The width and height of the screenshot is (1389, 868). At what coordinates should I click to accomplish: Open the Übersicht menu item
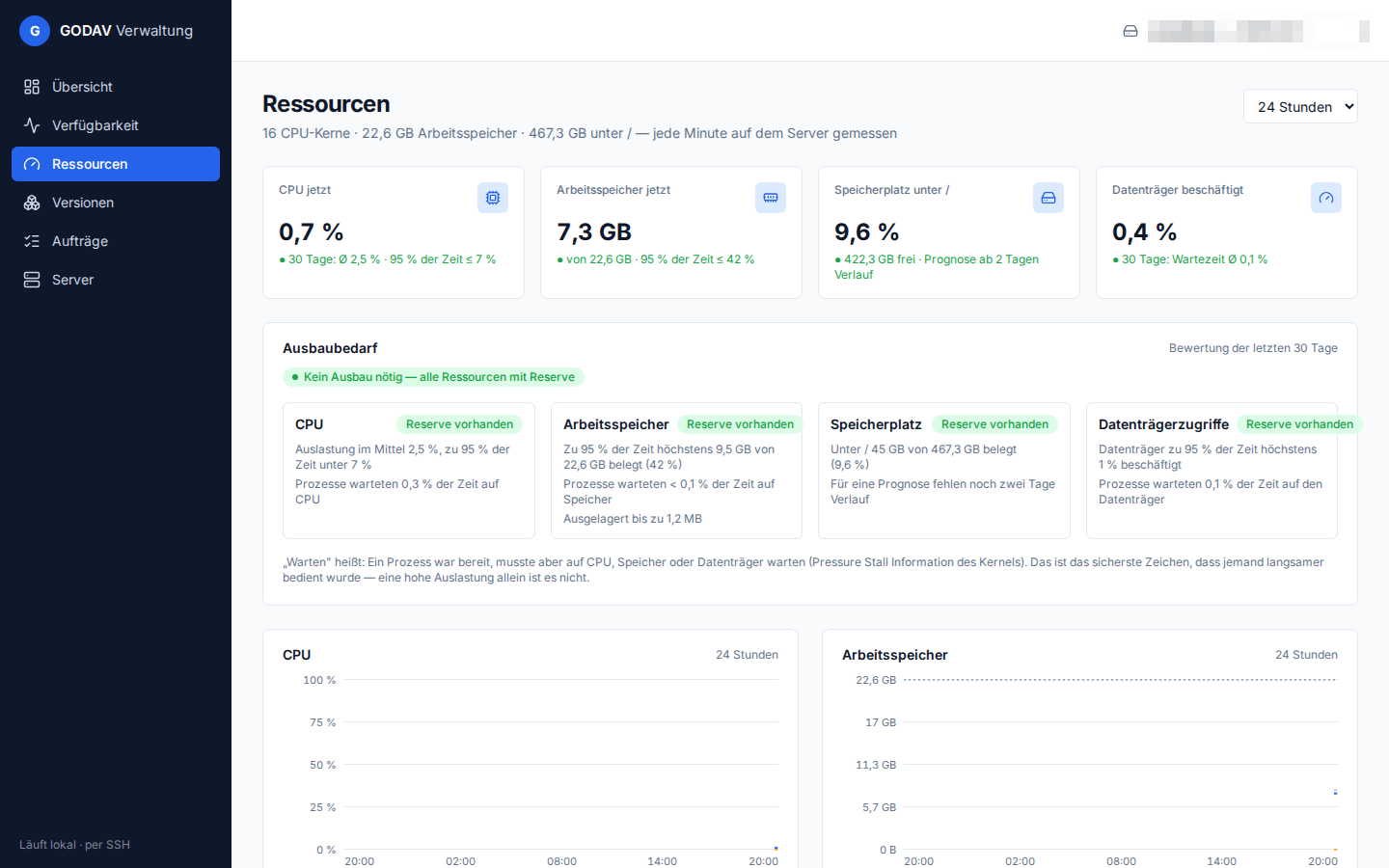click(x=116, y=87)
